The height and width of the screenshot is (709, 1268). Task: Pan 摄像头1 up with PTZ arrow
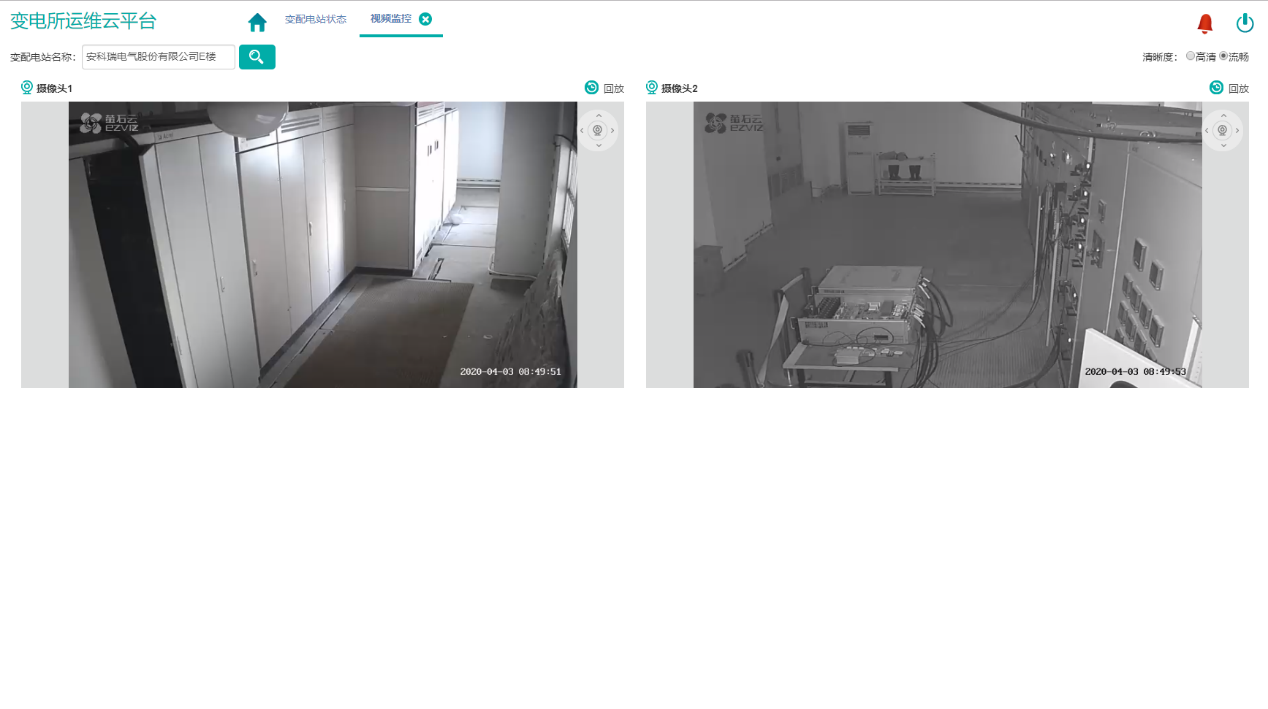[598, 116]
